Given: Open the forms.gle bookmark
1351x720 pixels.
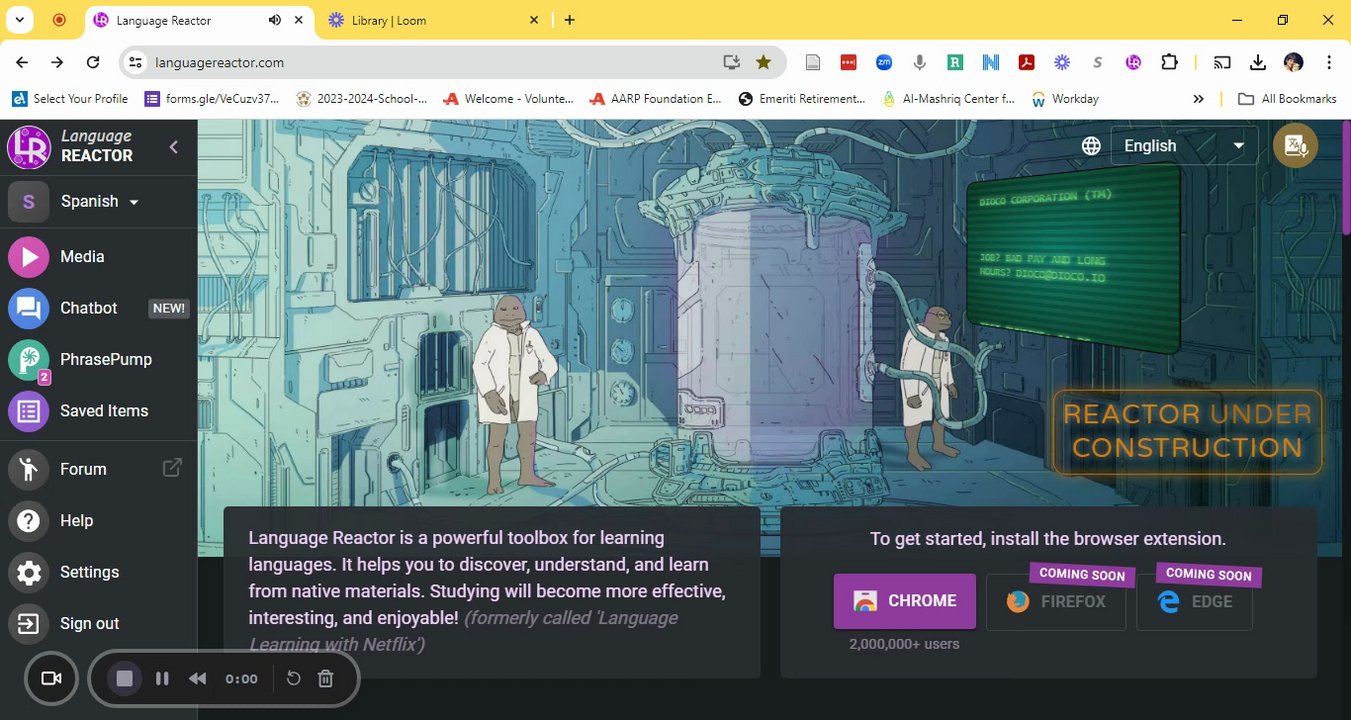Looking at the screenshot, I should 212,98.
